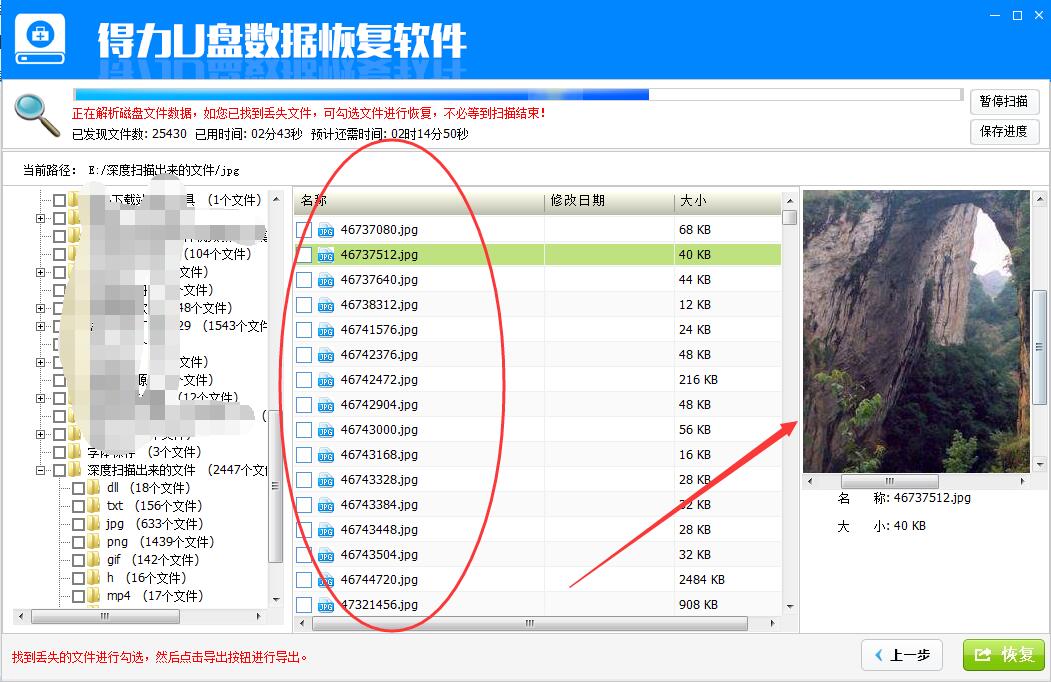1051x682 pixels.
Task: Click JPG icon of 46743504.jpg
Action: [x=326, y=555]
